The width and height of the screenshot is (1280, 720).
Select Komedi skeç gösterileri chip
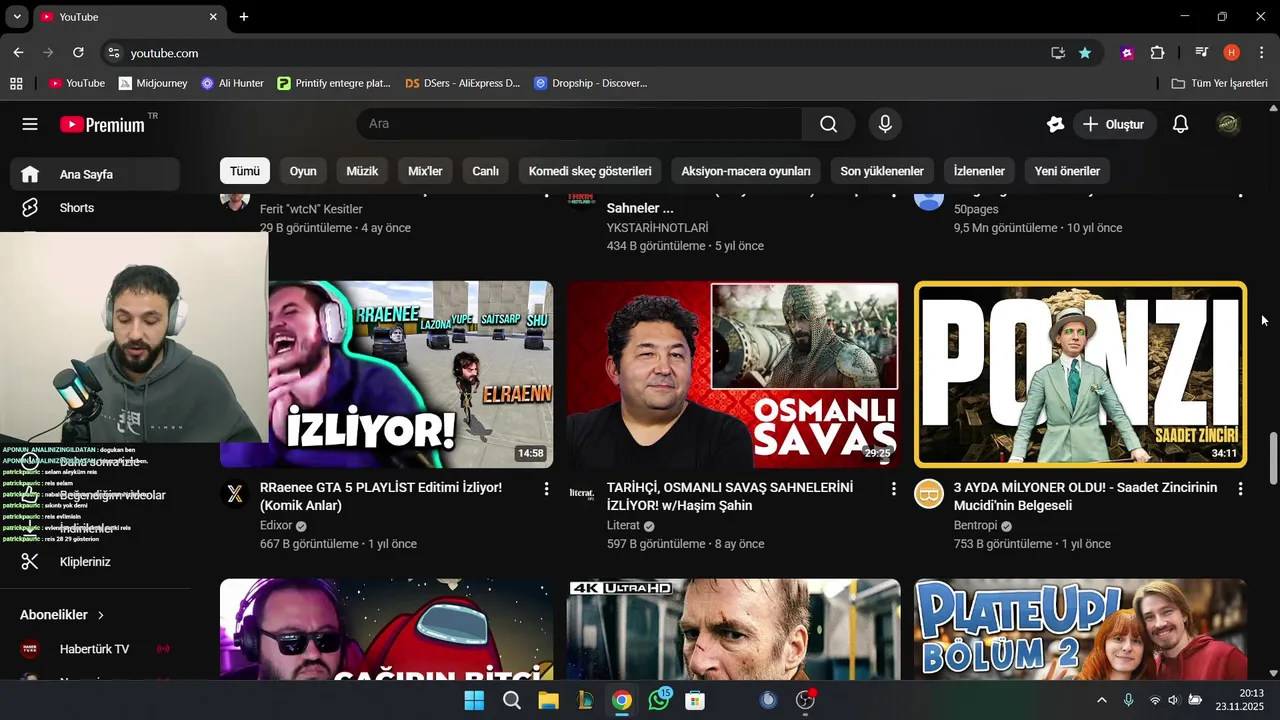click(590, 171)
